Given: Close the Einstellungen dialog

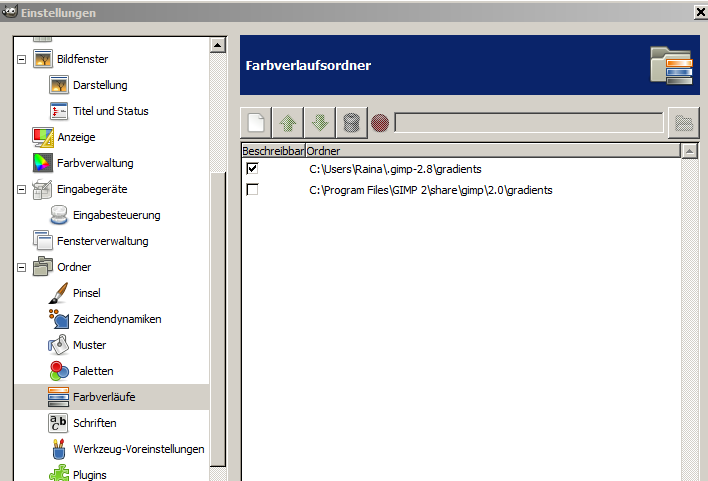Looking at the screenshot, I should tap(700, 12).
